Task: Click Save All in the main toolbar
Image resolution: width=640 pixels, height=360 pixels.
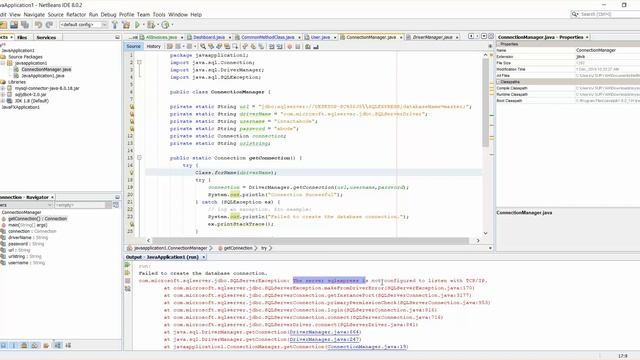Action: pyautogui.click(x=25, y=25)
